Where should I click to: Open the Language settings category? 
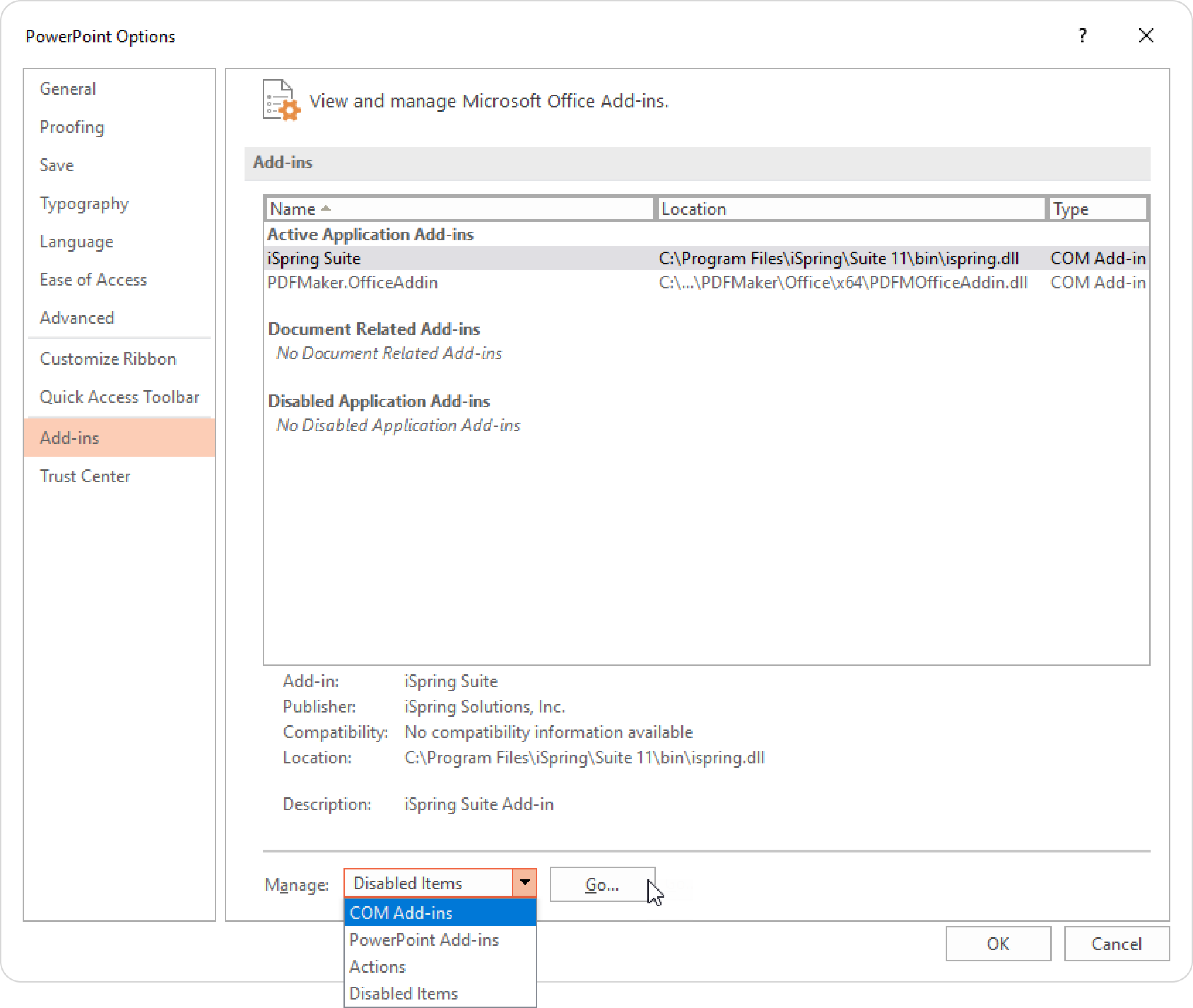(119, 242)
